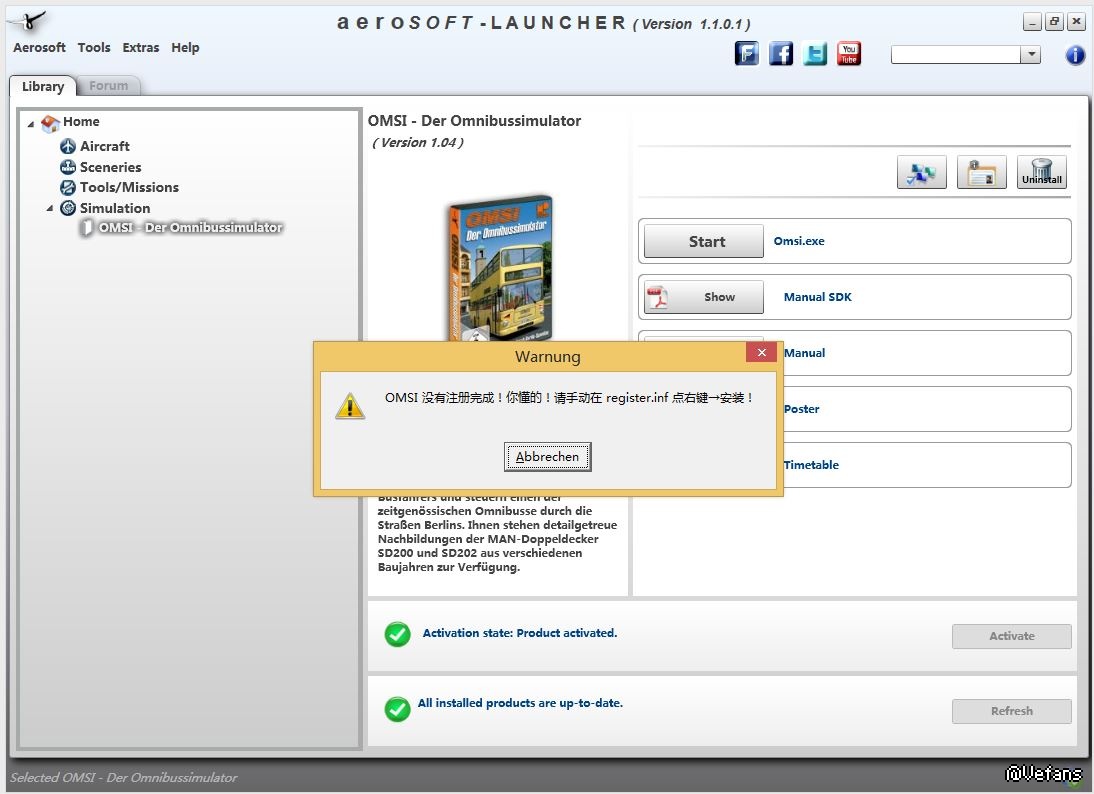Switch to the Library tab
The width and height of the screenshot is (1094, 794).
coord(43,86)
